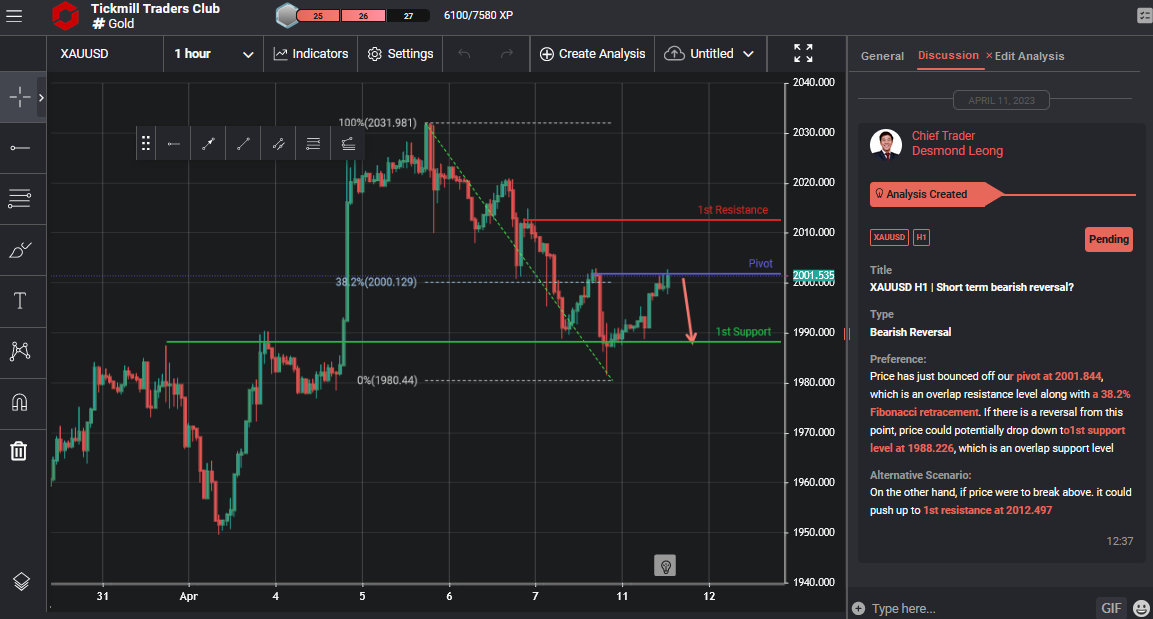Click the Pending status button
This screenshot has width=1153, height=619.
click(x=1108, y=239)
